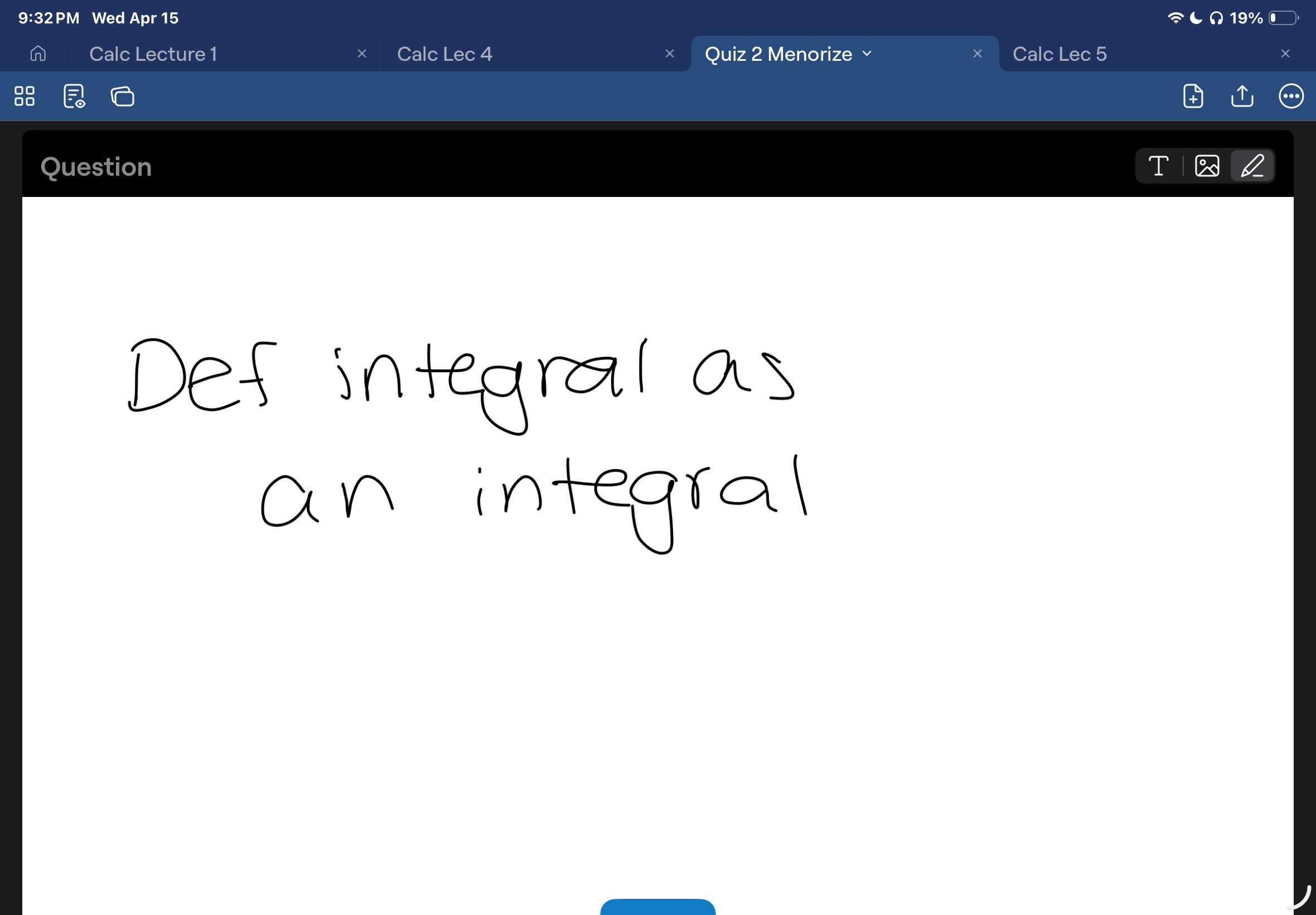Image resolution: width=1316 pixels, height=915 pixels.
Task: Select the insert image tool
Action: [x=1207, y=166]
